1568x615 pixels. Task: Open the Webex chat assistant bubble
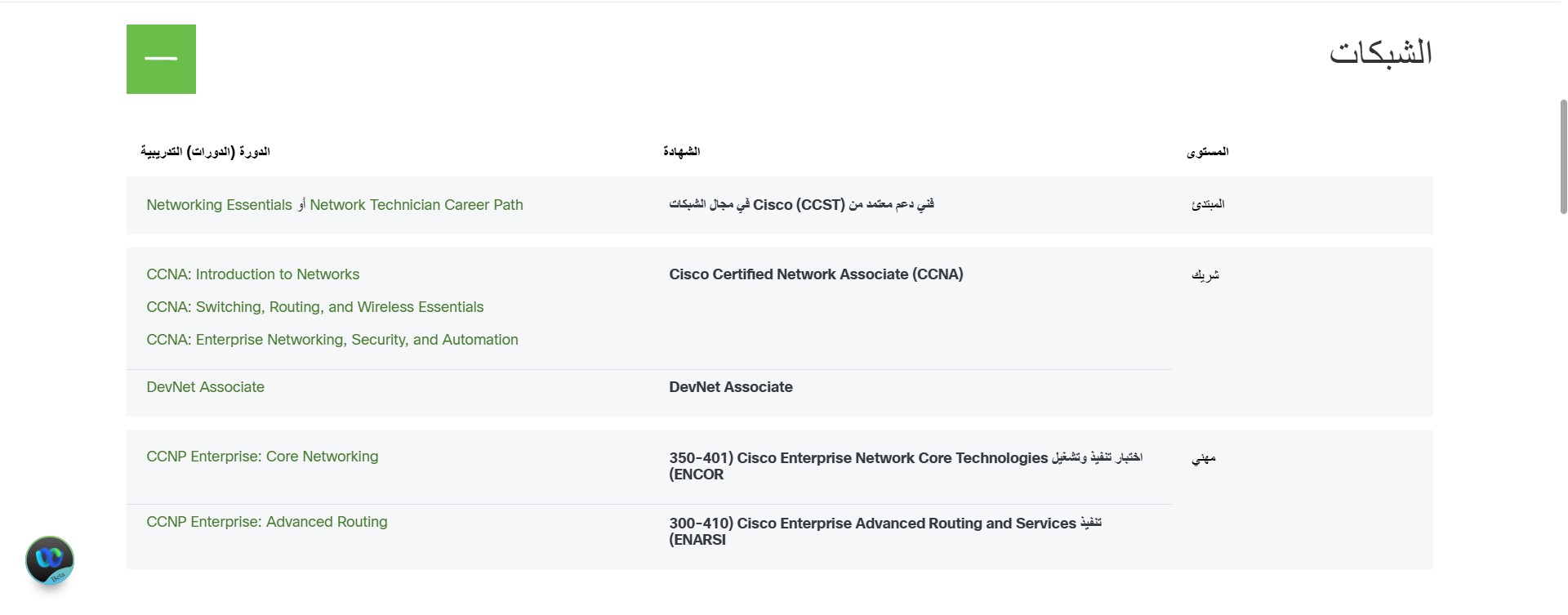[50, 560]
